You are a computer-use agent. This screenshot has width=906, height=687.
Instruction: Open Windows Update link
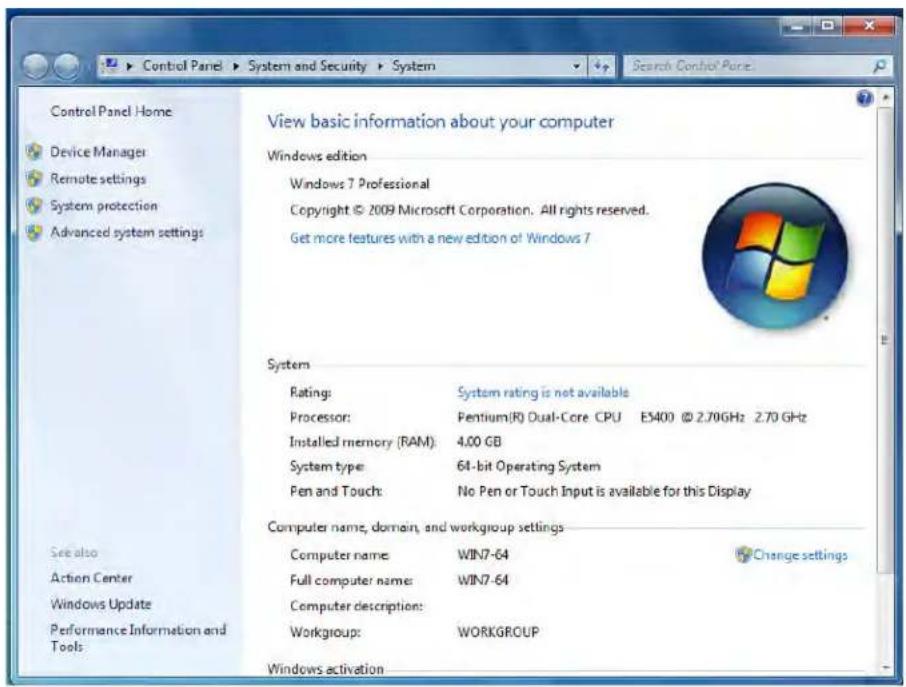coord(101,604)
